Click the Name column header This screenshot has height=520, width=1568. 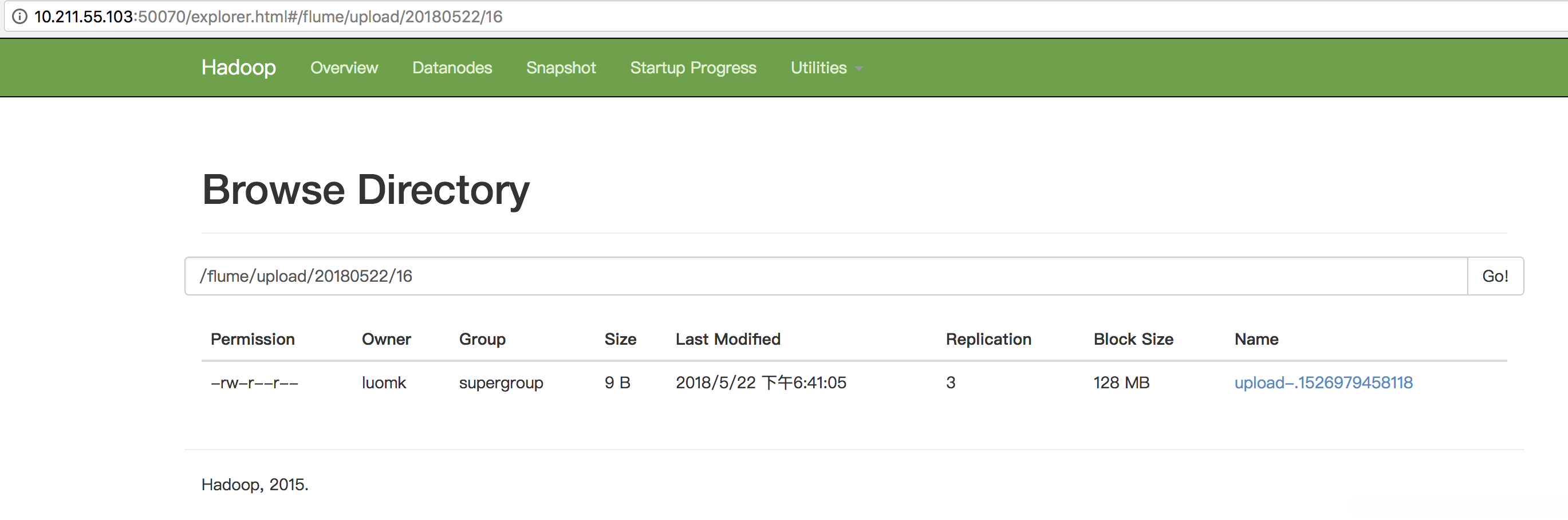[x=1256, y=339]
